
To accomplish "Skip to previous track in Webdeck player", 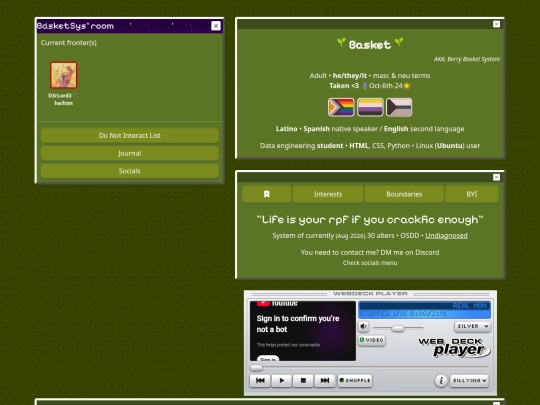I will pyautogui.click(x=260, y=381).
